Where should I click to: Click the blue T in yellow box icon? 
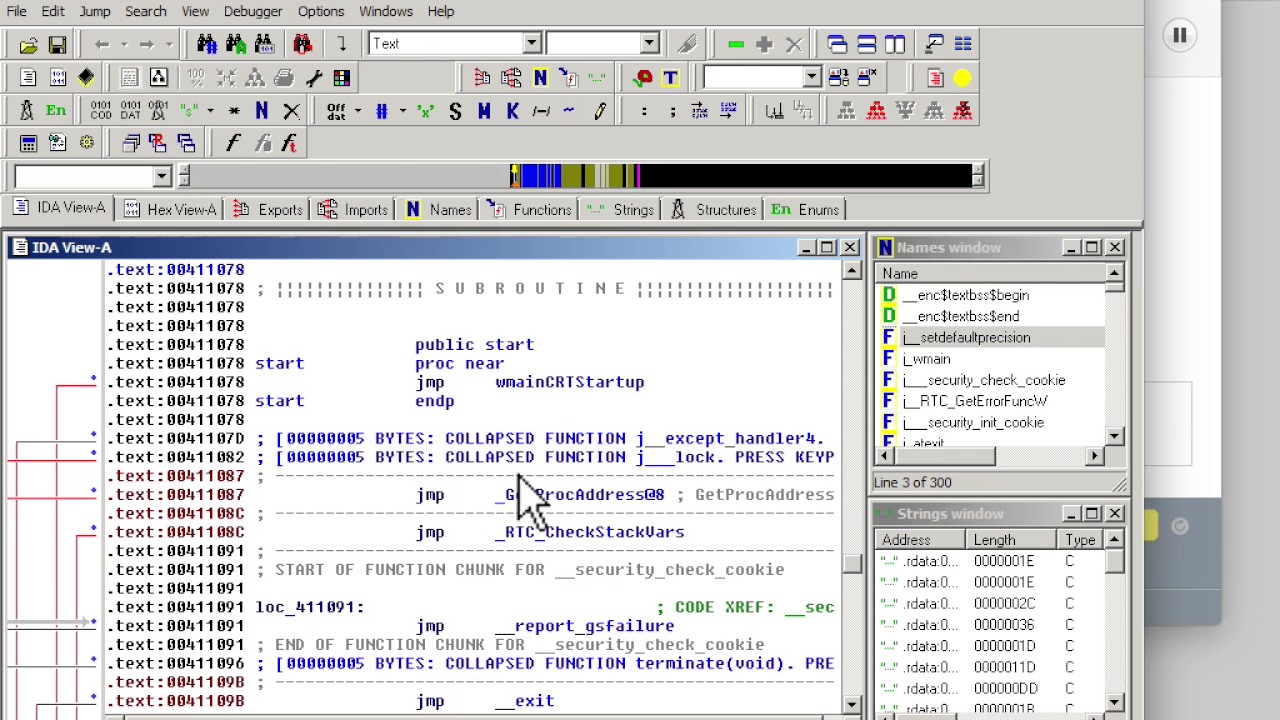670,78
